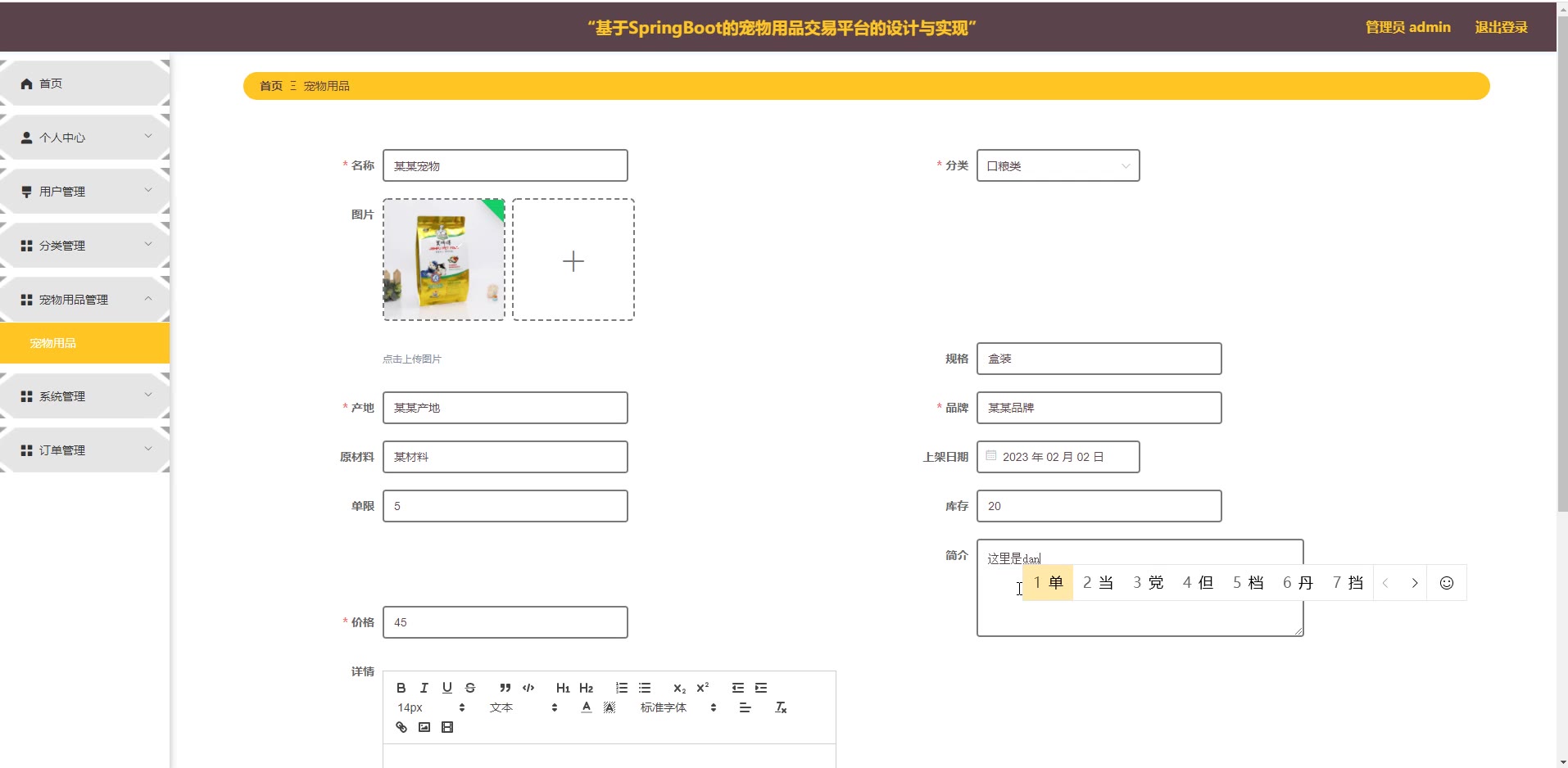Select IME candidate 1 单
Viewport: 1568px width, 768px height.
(1049, 583)
